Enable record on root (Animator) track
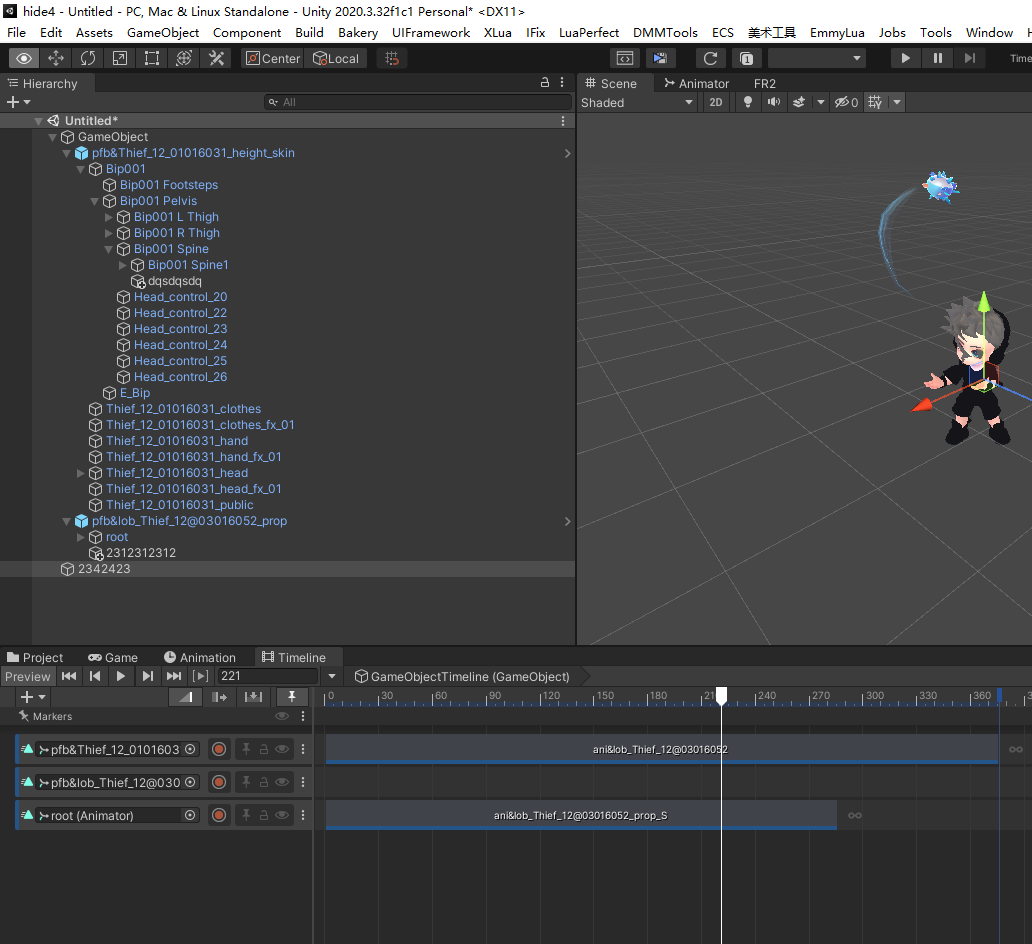Viewport: 1032px width, 944px height. (219, 816)
